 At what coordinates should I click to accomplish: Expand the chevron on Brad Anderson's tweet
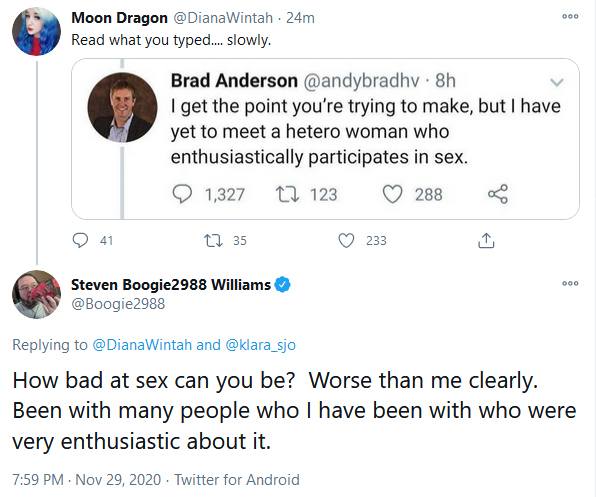pos(557,82)
